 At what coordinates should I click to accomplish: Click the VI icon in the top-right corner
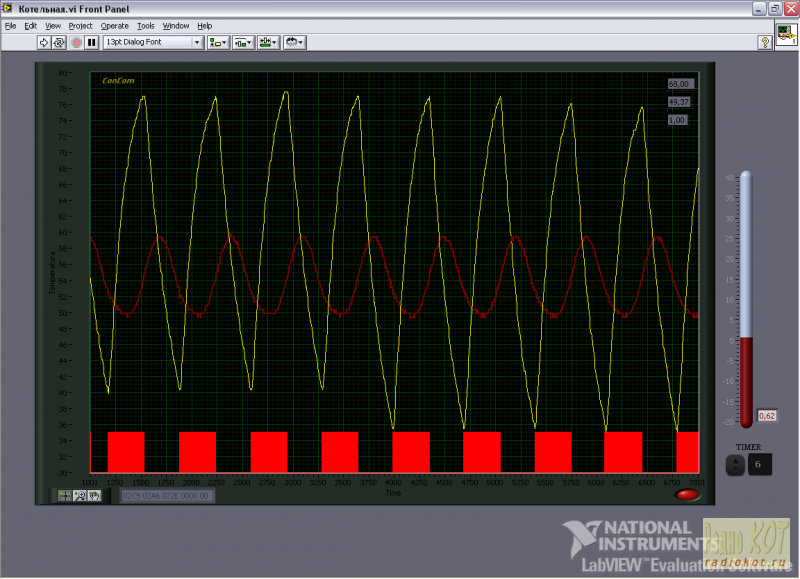click(x=786, y=35)
